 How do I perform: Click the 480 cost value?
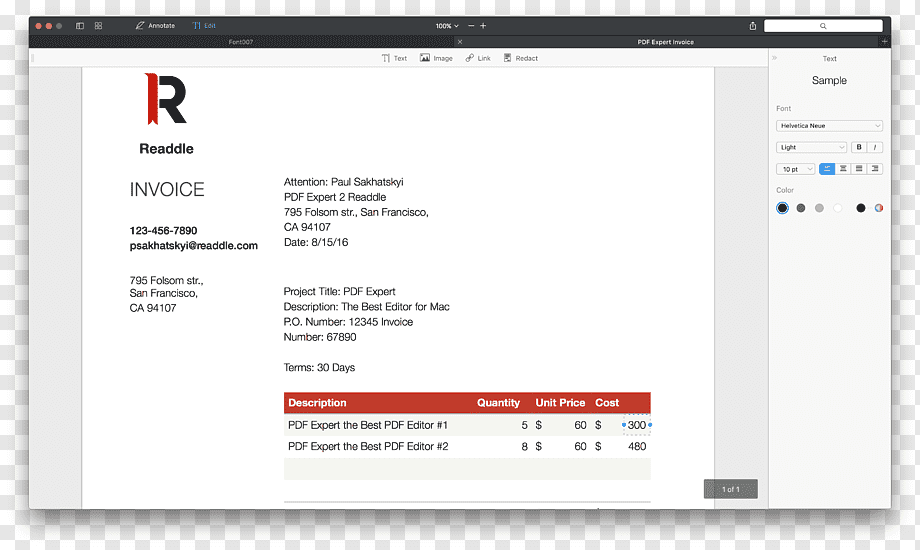click(x=637, y=447)
